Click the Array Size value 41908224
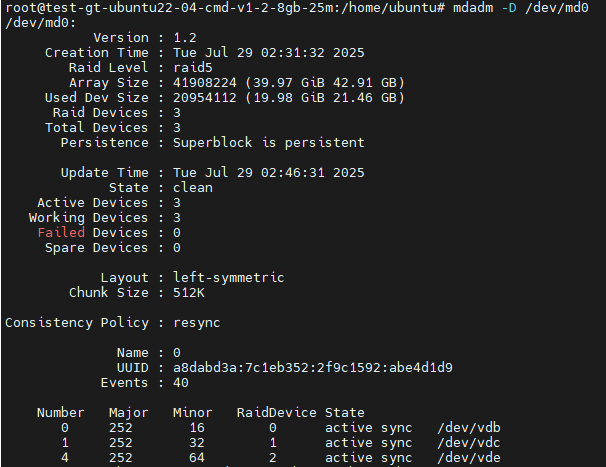The width and height of the screenshot is (606, 467). [205, 83]
